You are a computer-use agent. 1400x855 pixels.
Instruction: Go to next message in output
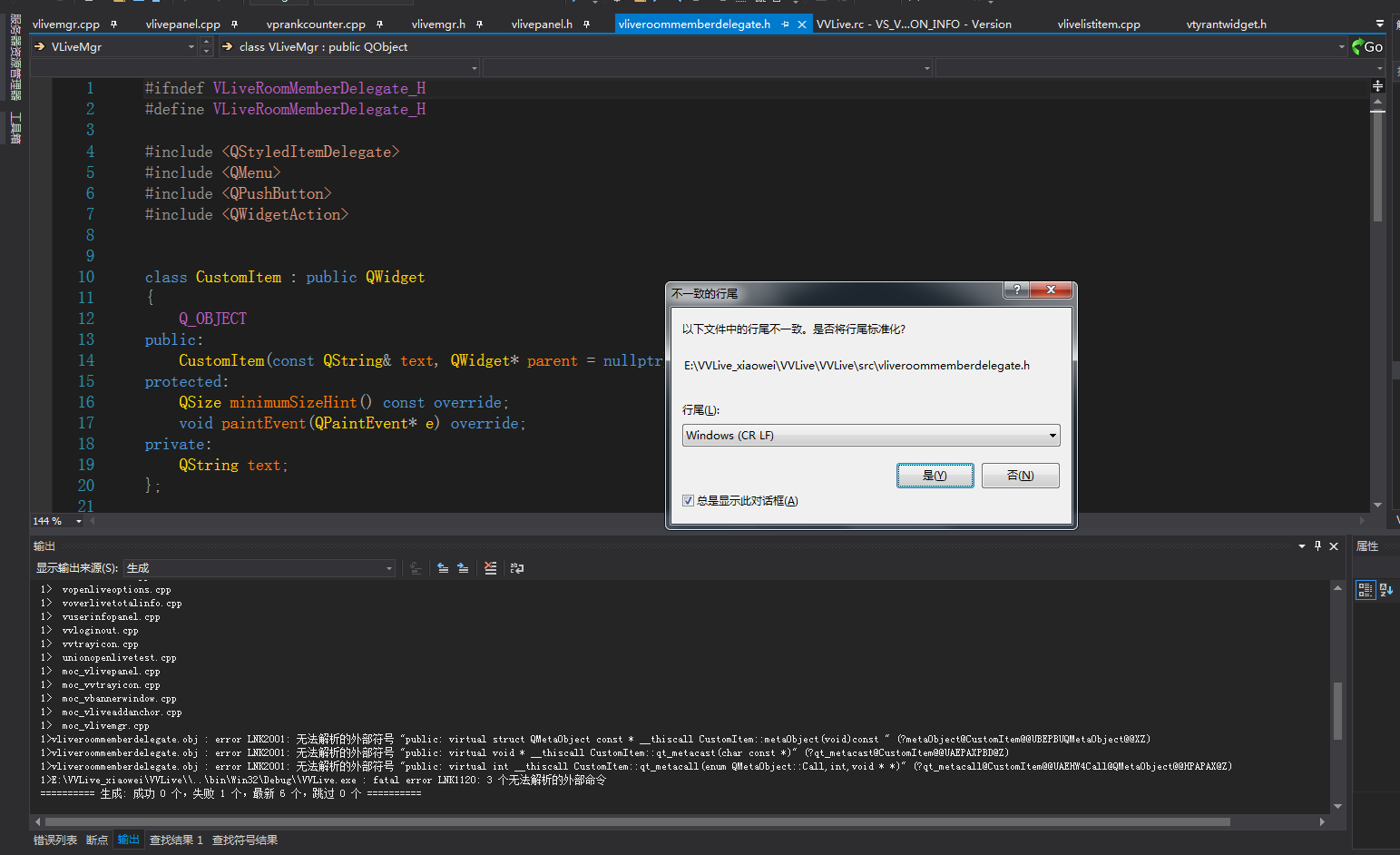[x=463, y=568]
